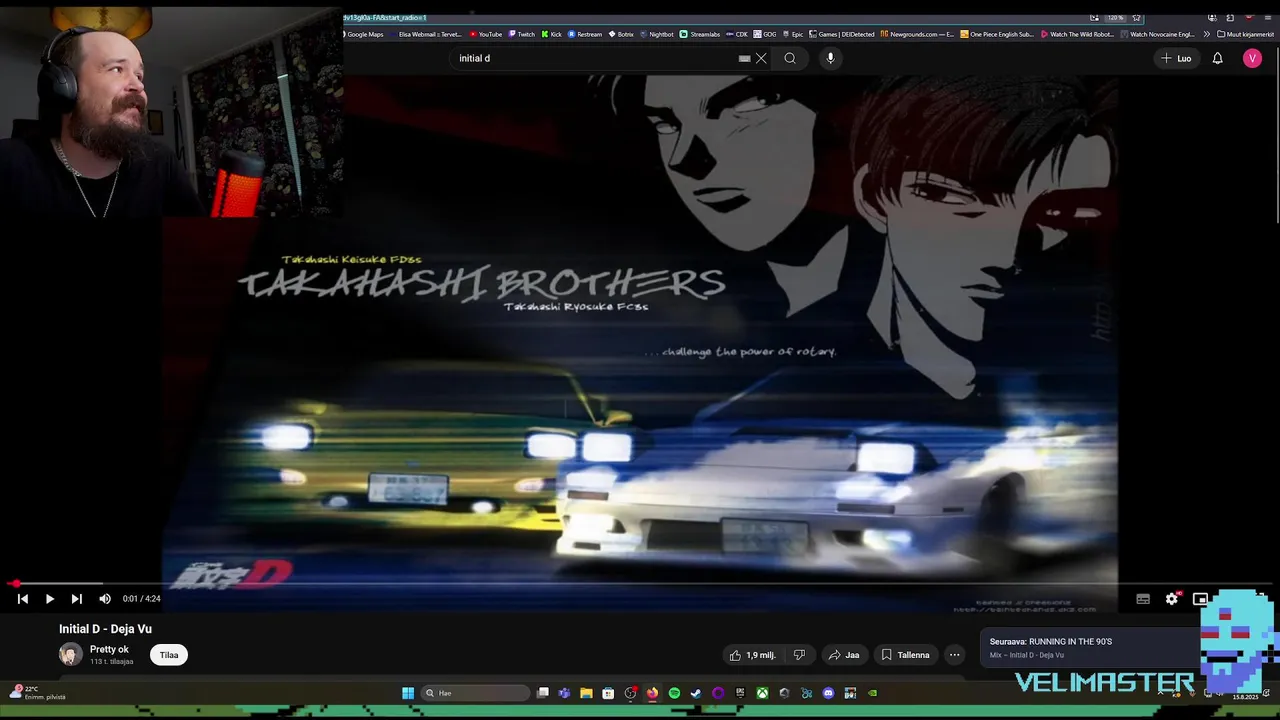
Task: Open the on-screen keyboard icon in search
Action: click(x=744, y=58)
